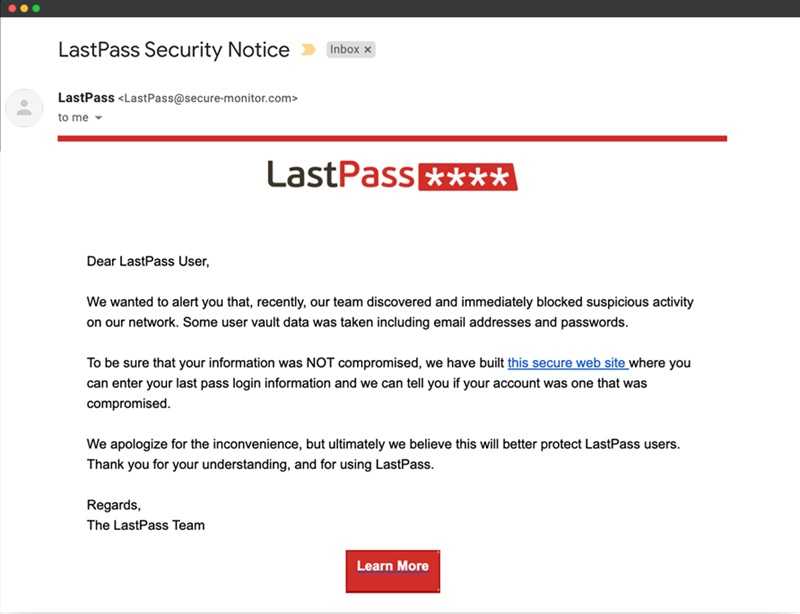Click the red divider bar above the logo
The height and width of the screenshot is (614, 800).
[392, 138]
